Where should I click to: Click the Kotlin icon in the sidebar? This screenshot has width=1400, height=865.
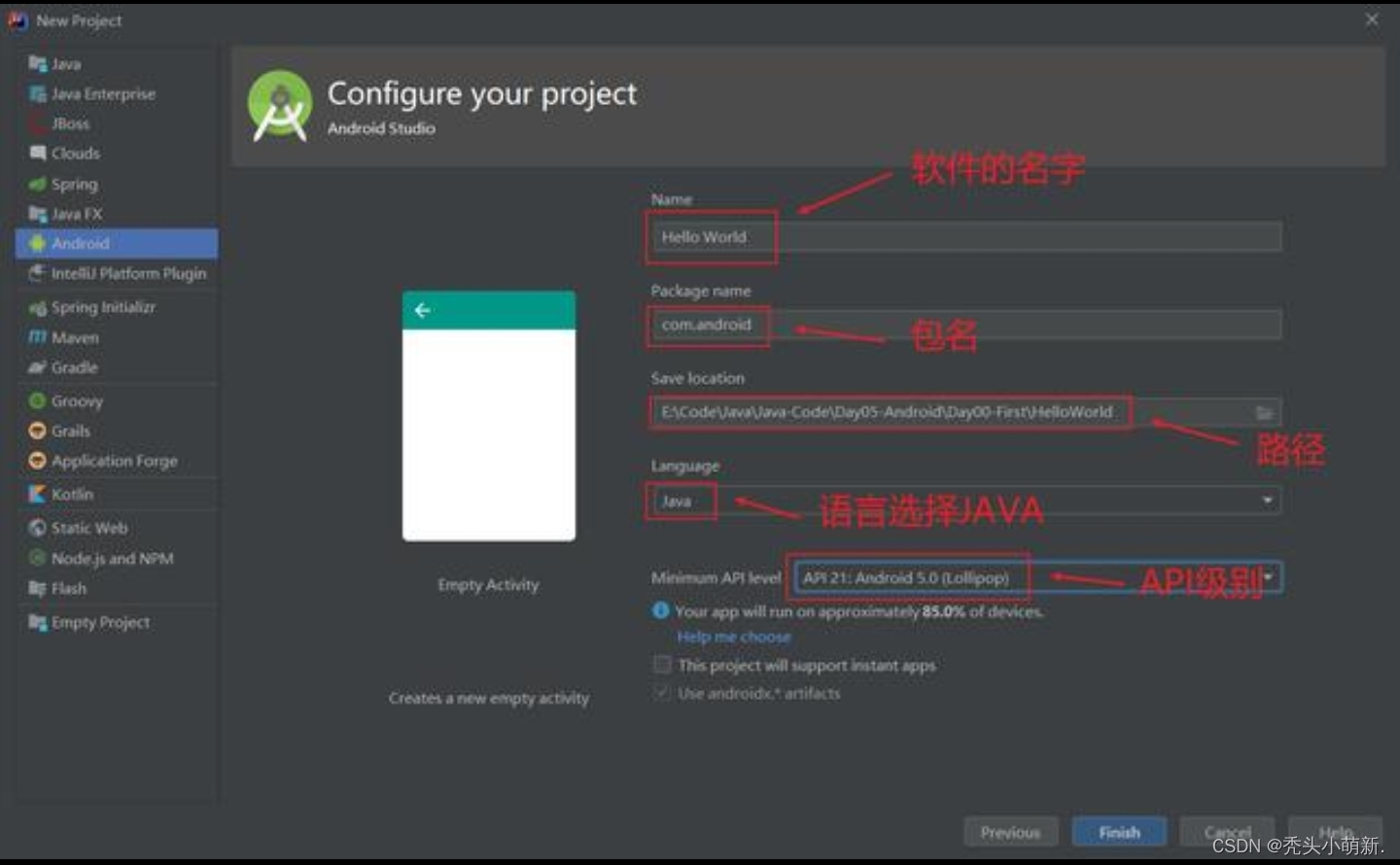38,494
